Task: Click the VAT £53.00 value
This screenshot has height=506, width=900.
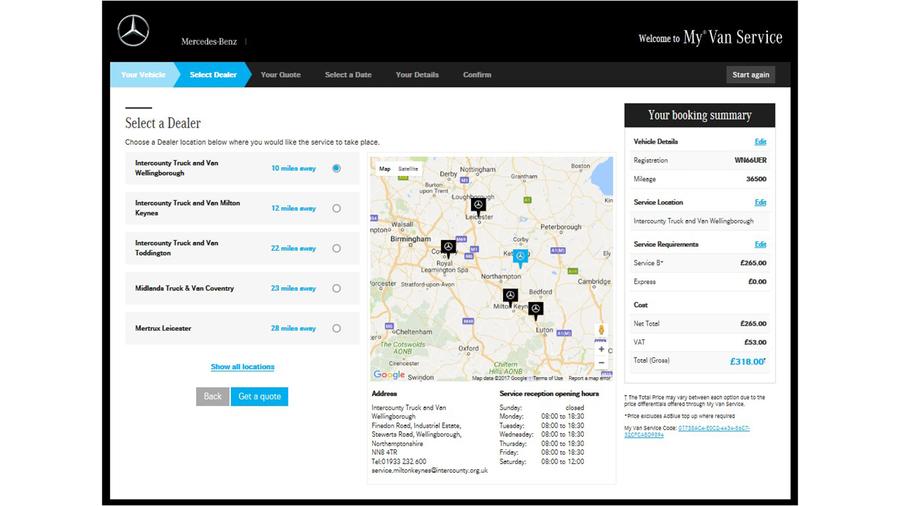Action: [755, 342]
